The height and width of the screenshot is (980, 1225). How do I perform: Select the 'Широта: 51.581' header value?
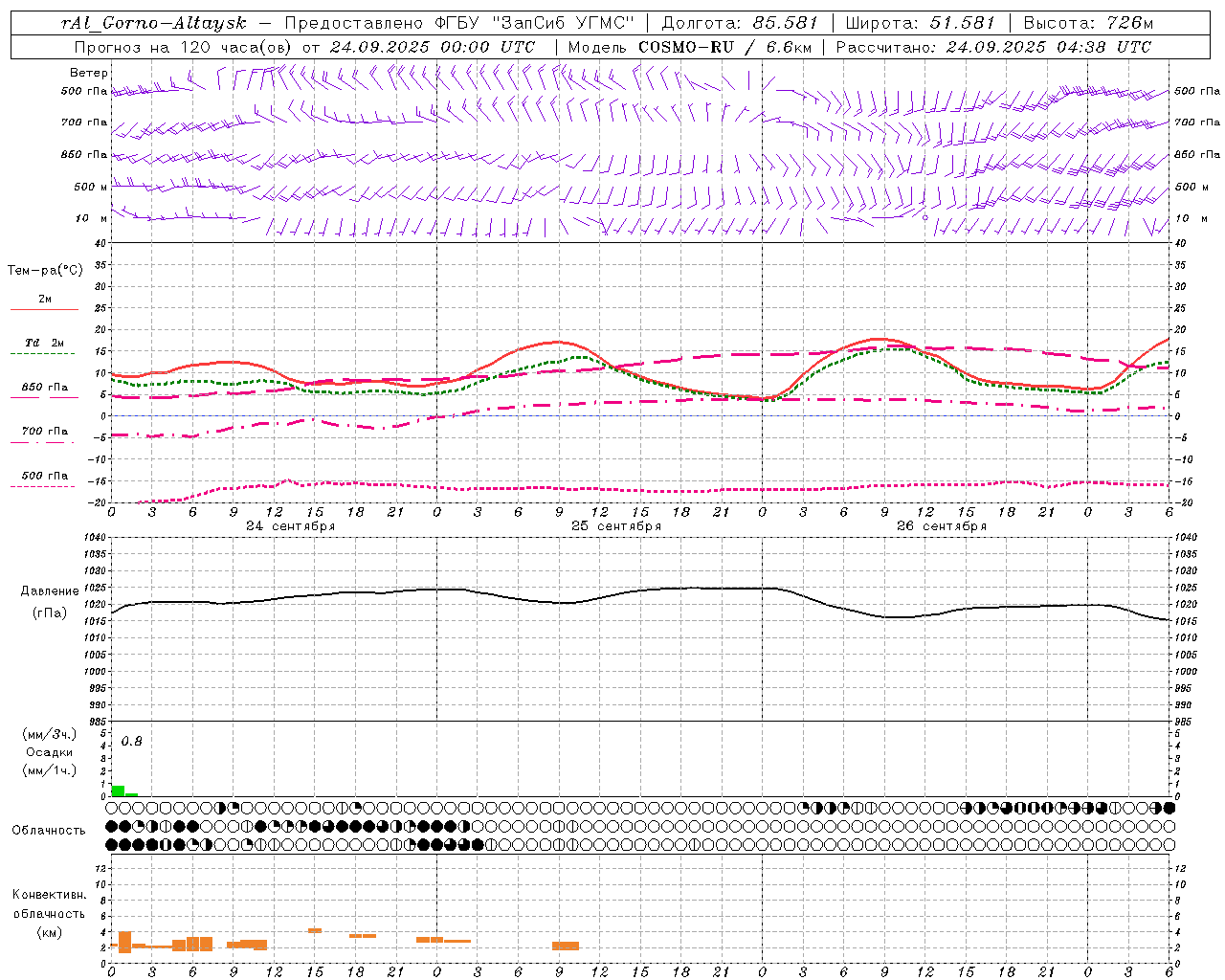click(x=921, y=23)
